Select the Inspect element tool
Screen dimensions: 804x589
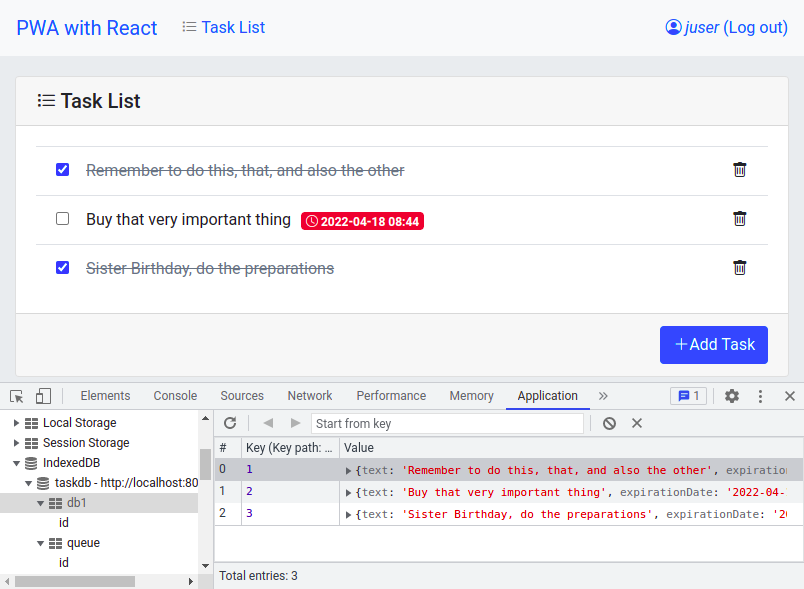(x=15, y=396)
